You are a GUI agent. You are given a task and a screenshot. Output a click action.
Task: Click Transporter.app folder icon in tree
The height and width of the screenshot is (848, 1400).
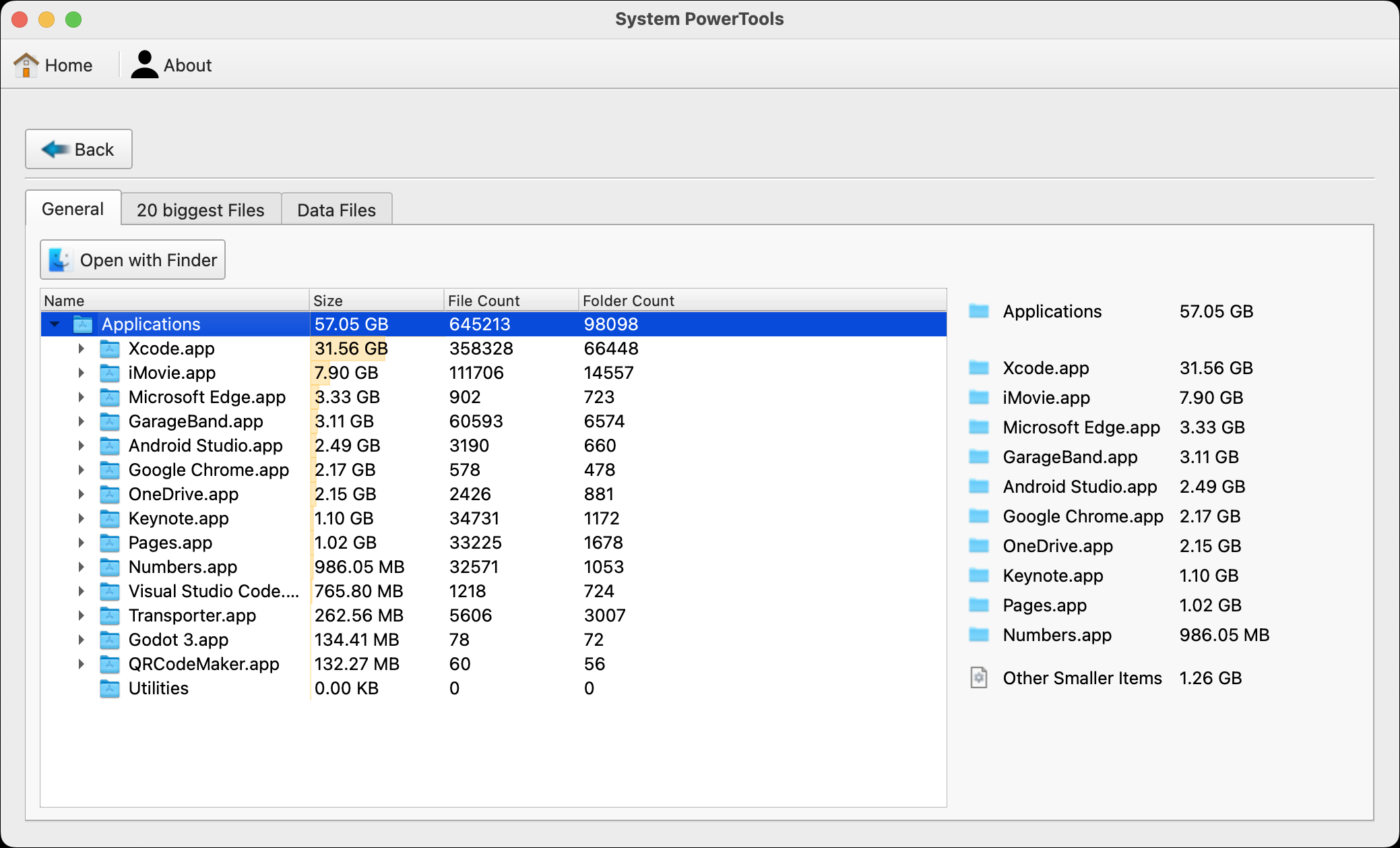[110, 615]
